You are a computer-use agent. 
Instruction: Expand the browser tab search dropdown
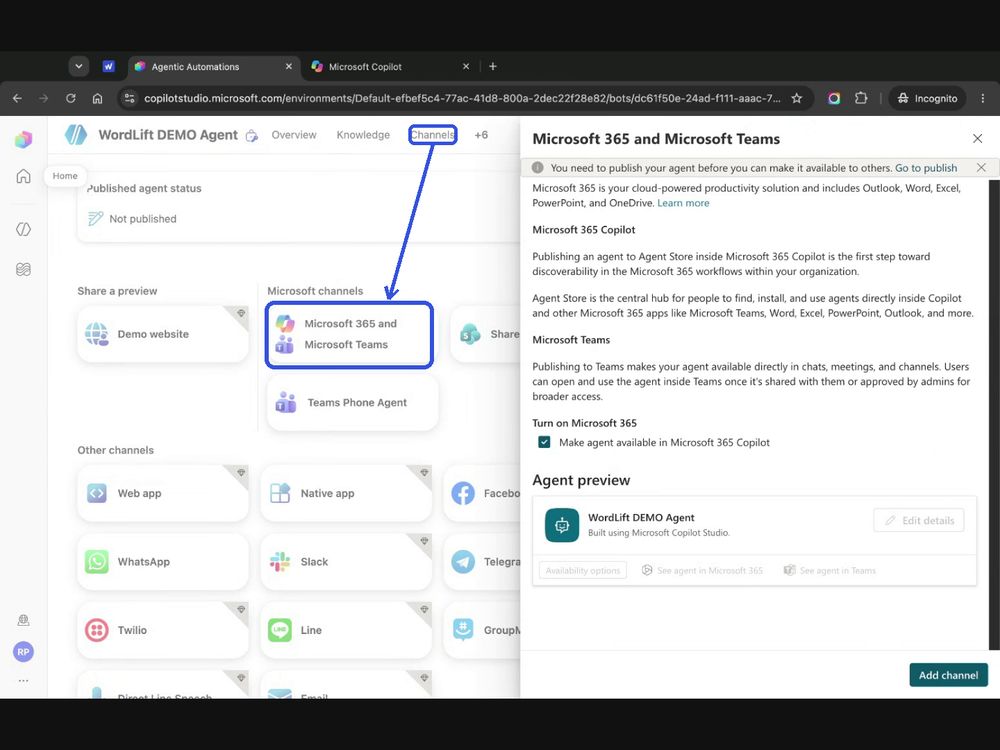click(78, 66)
